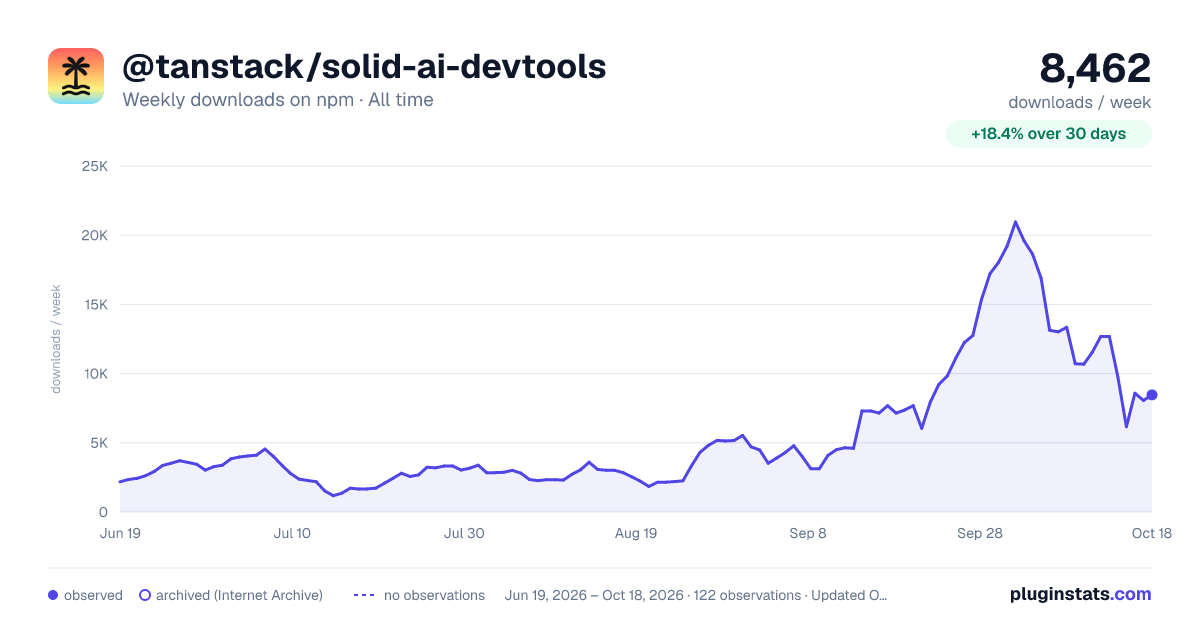Screen dimensions: 1200x630
Task: Click the 0 y-axis label
Action: coord(104,512)
